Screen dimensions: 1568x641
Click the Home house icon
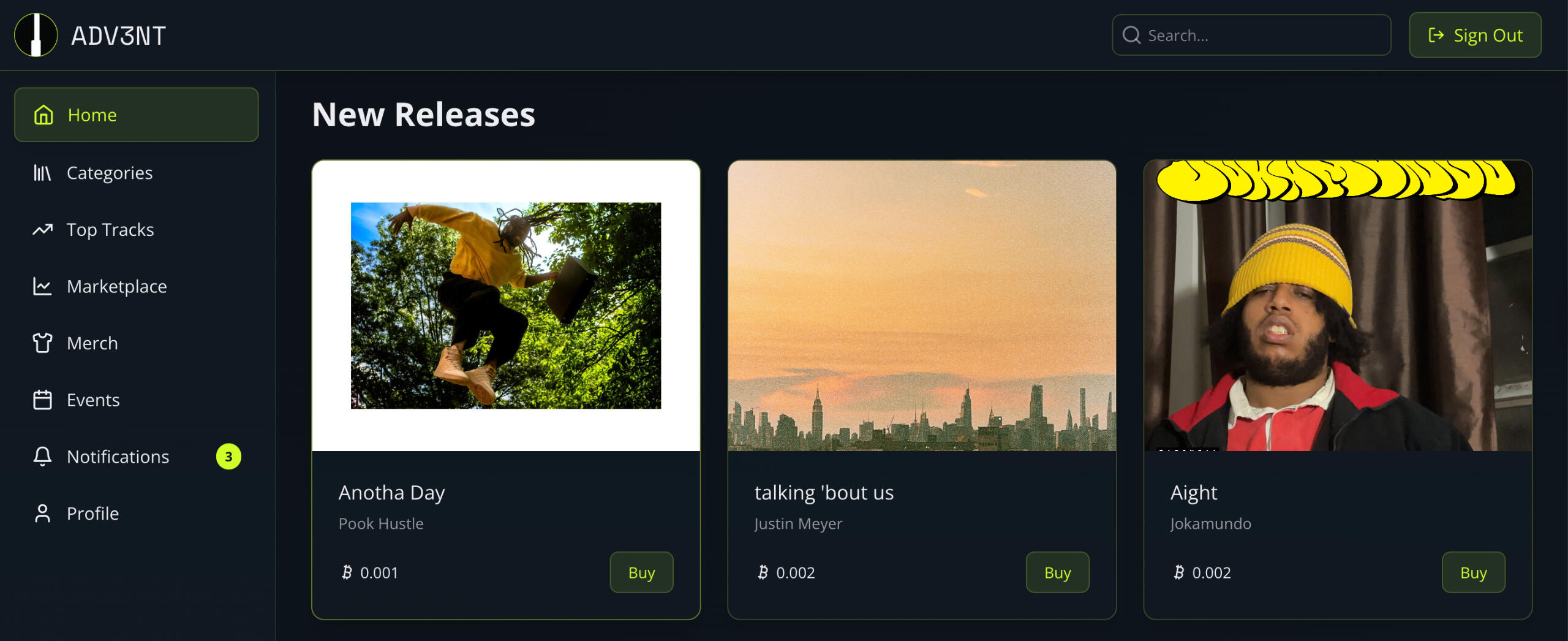[43, 115]
